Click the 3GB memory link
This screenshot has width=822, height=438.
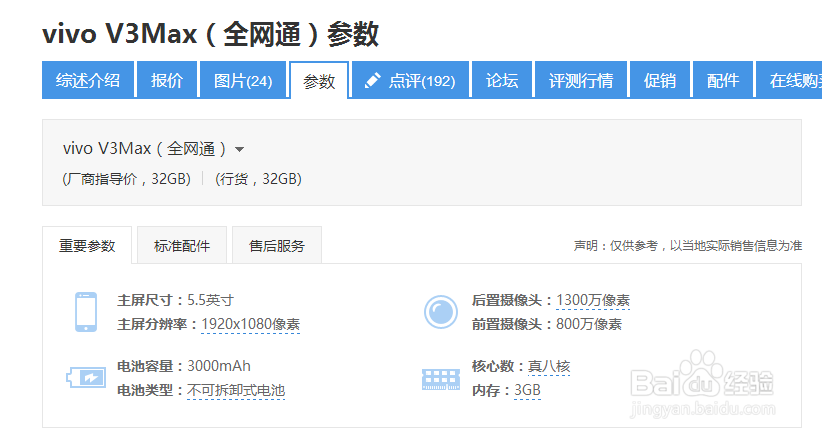pos(527,390)
